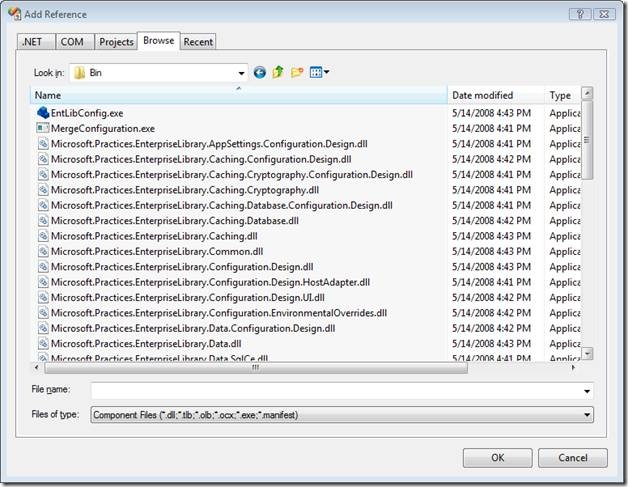This screenshot has width=628, height=487.
Task: Confirm with the OK button
Action: [497, 458]
